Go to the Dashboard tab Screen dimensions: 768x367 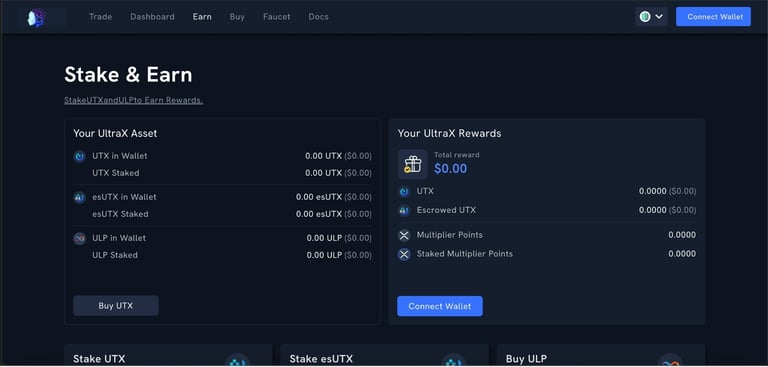coord(152,17)
